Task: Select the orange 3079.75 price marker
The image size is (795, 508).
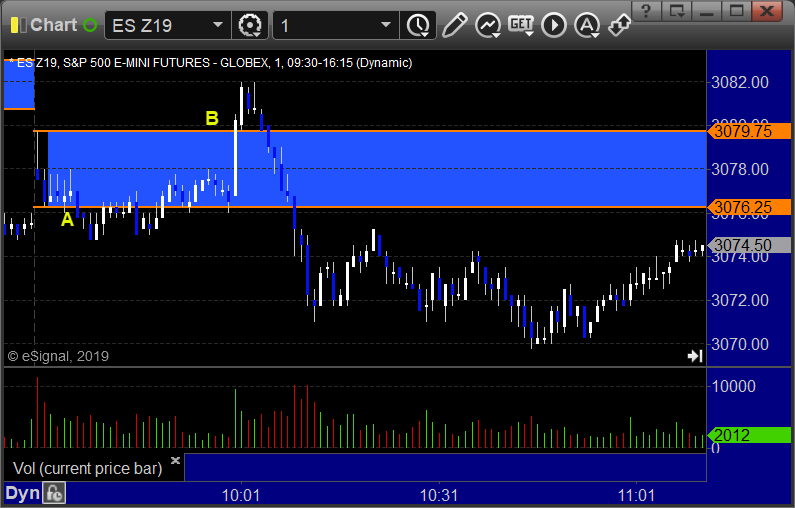Action: coord(749,131)
